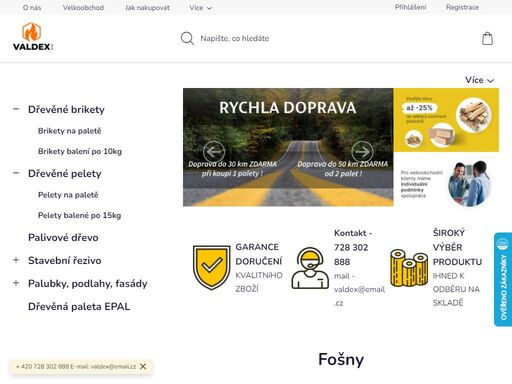This screenshot has width=512, height=384.
Task: Click the Fošny section heading
Action: [341, 360]
